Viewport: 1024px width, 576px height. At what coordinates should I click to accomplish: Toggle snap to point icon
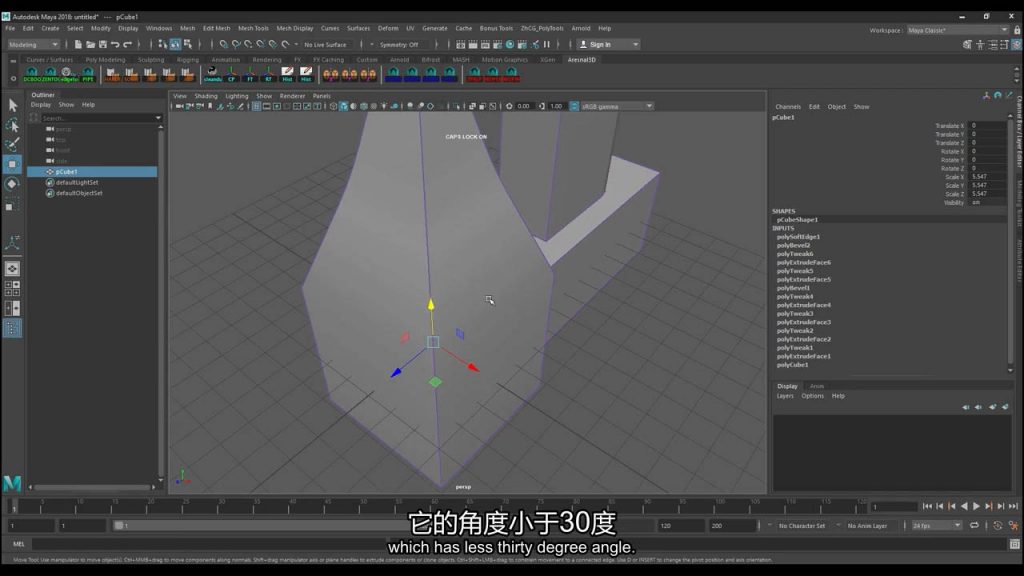248,44
